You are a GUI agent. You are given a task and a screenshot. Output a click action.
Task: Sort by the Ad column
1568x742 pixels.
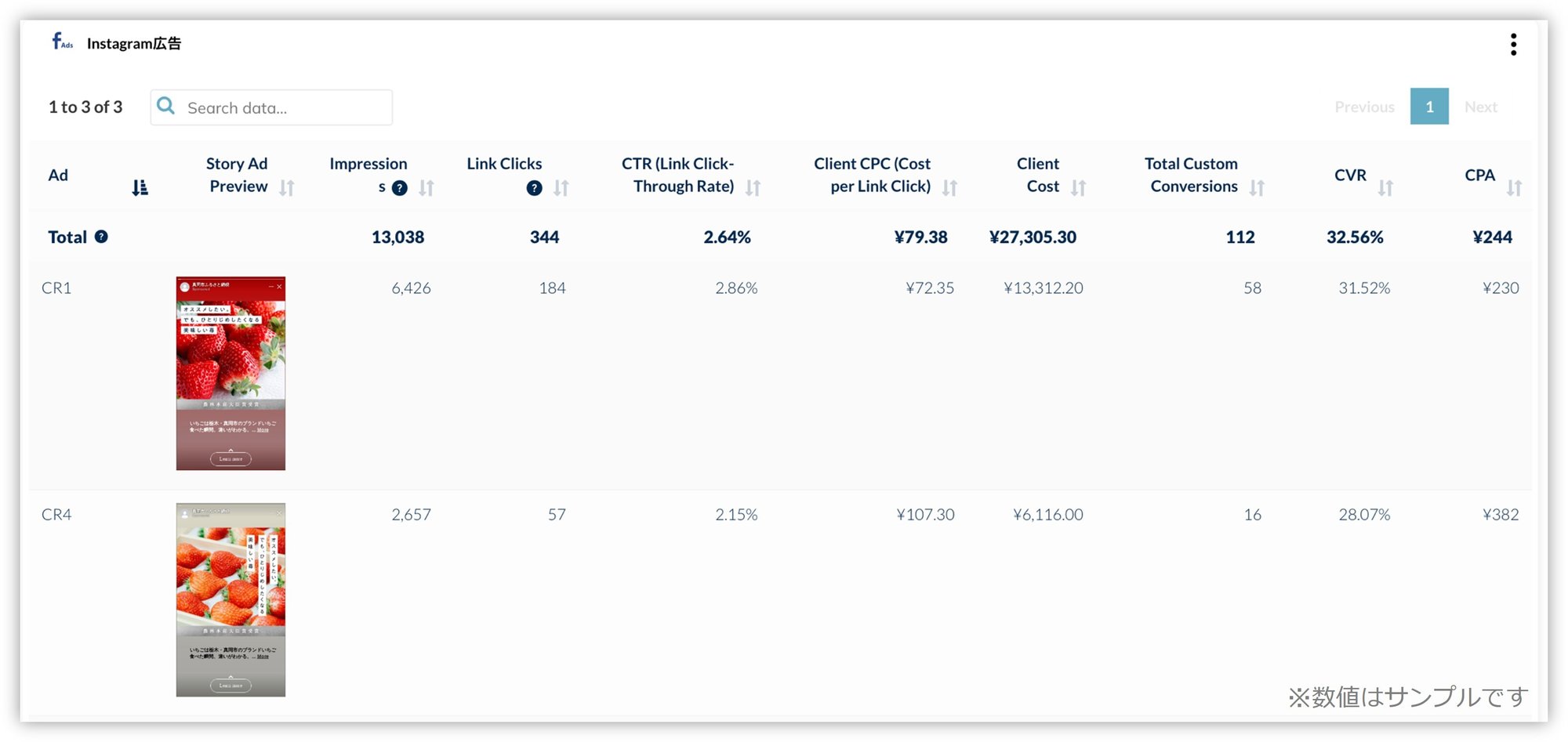(x=140, y=187)
